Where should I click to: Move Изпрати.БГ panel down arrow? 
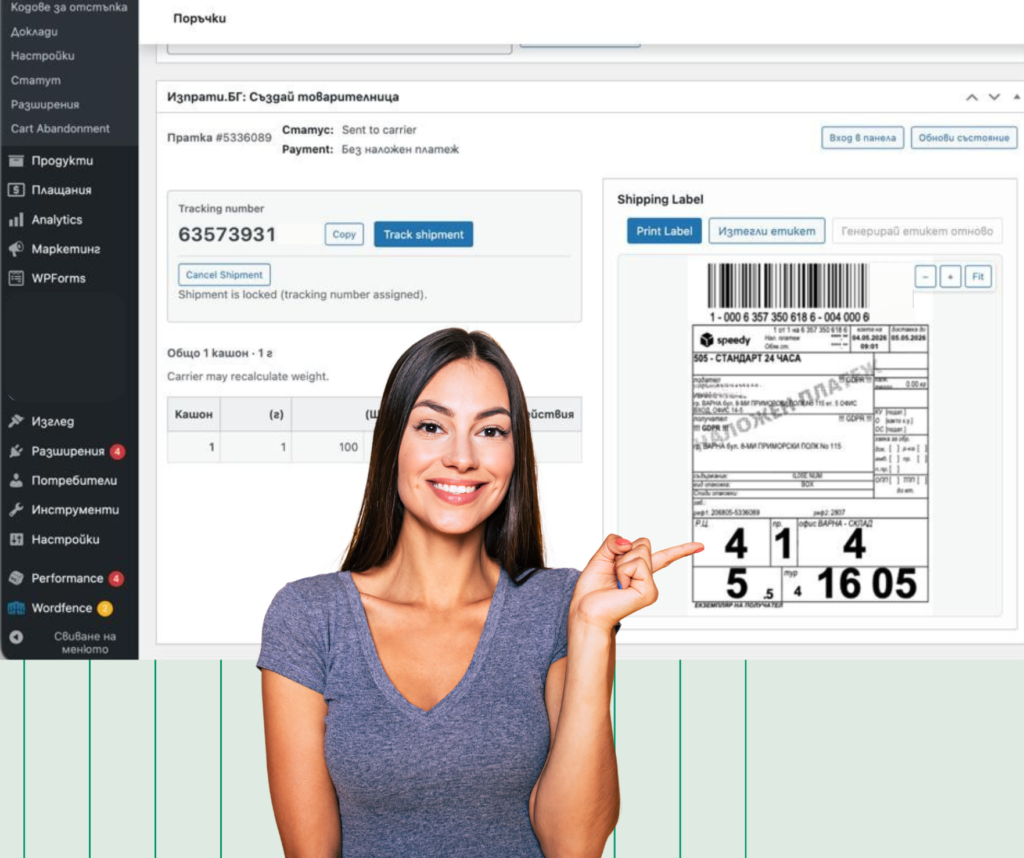[994, 97]
